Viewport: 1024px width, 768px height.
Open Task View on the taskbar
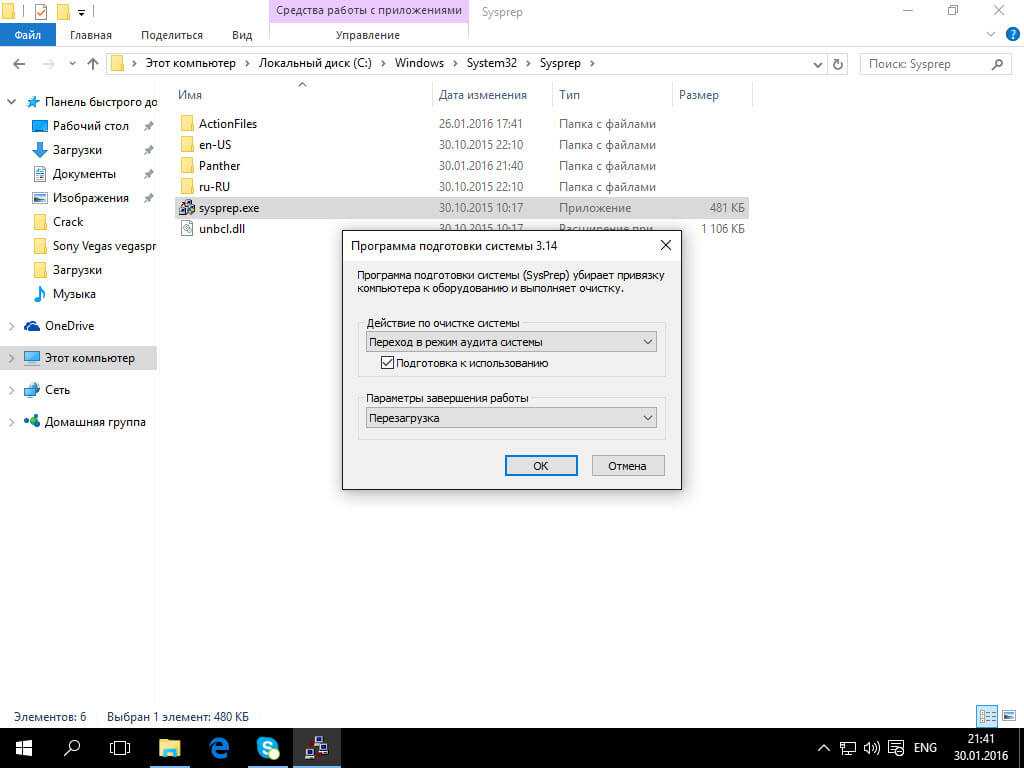[120, 747]
